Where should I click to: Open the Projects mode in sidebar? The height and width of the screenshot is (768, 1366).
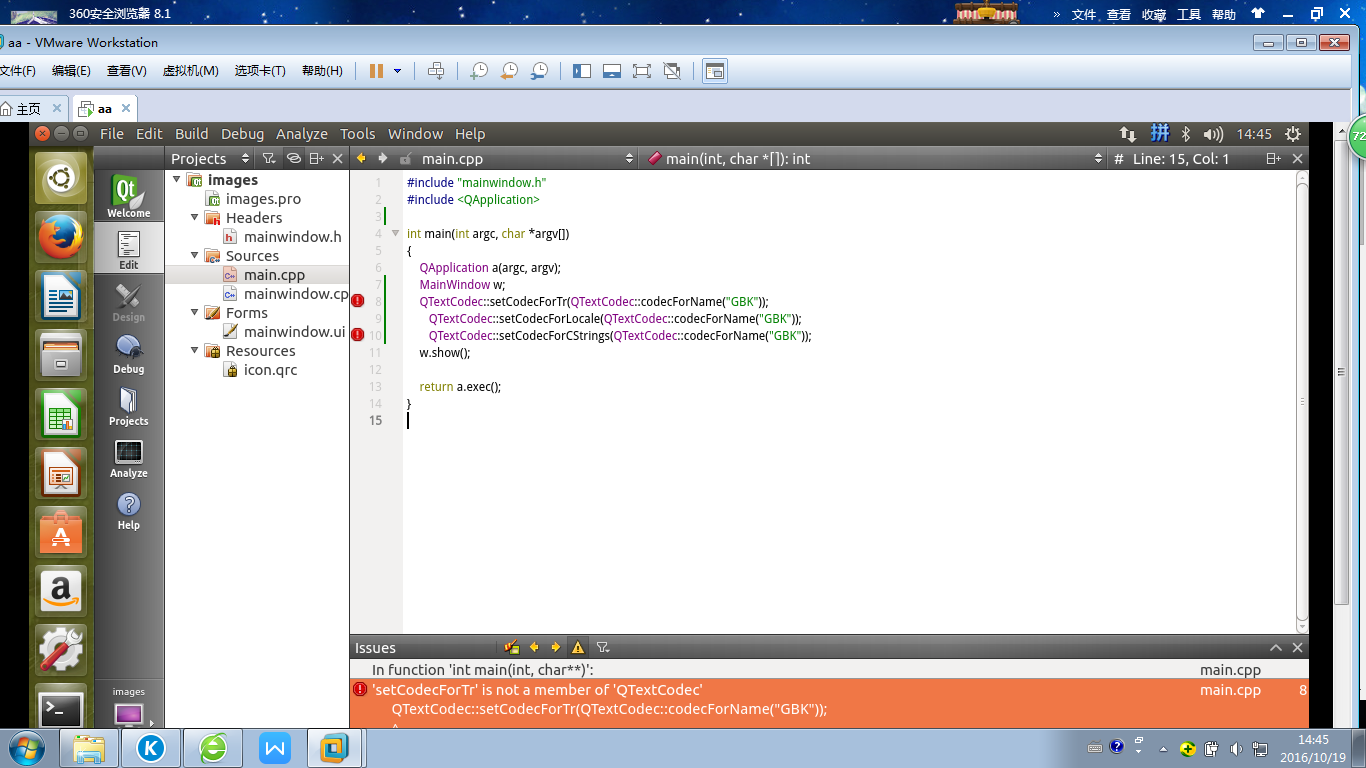click(128, 405)
